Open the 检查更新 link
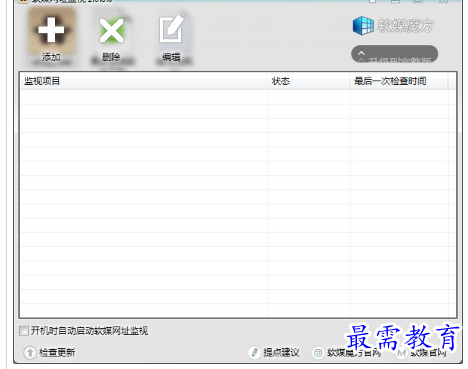 click(x=57, y=352)
